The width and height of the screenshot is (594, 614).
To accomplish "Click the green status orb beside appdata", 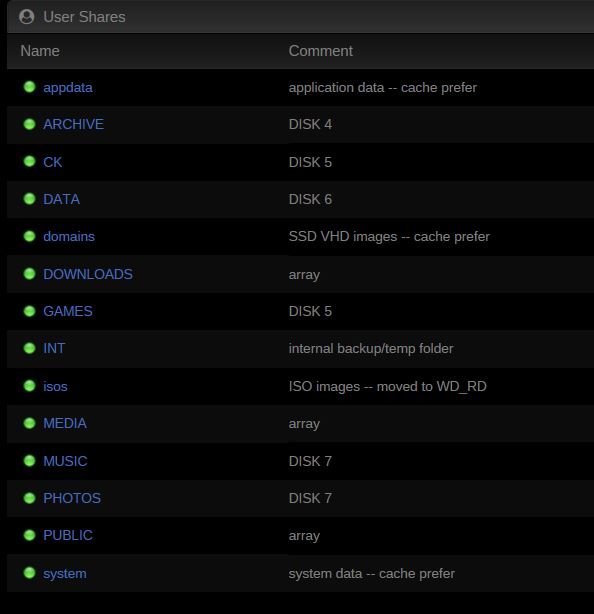I will pyautogui.click(x=29, y=87).
